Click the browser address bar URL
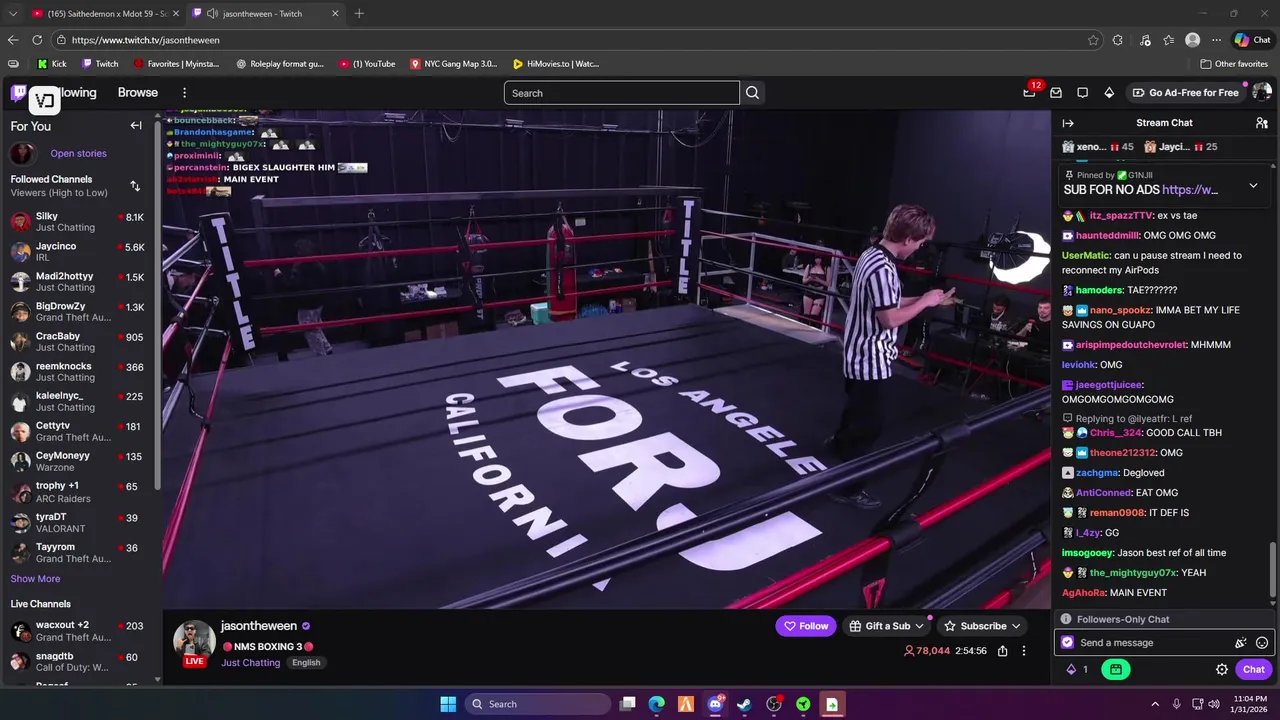 click(145, 40)
